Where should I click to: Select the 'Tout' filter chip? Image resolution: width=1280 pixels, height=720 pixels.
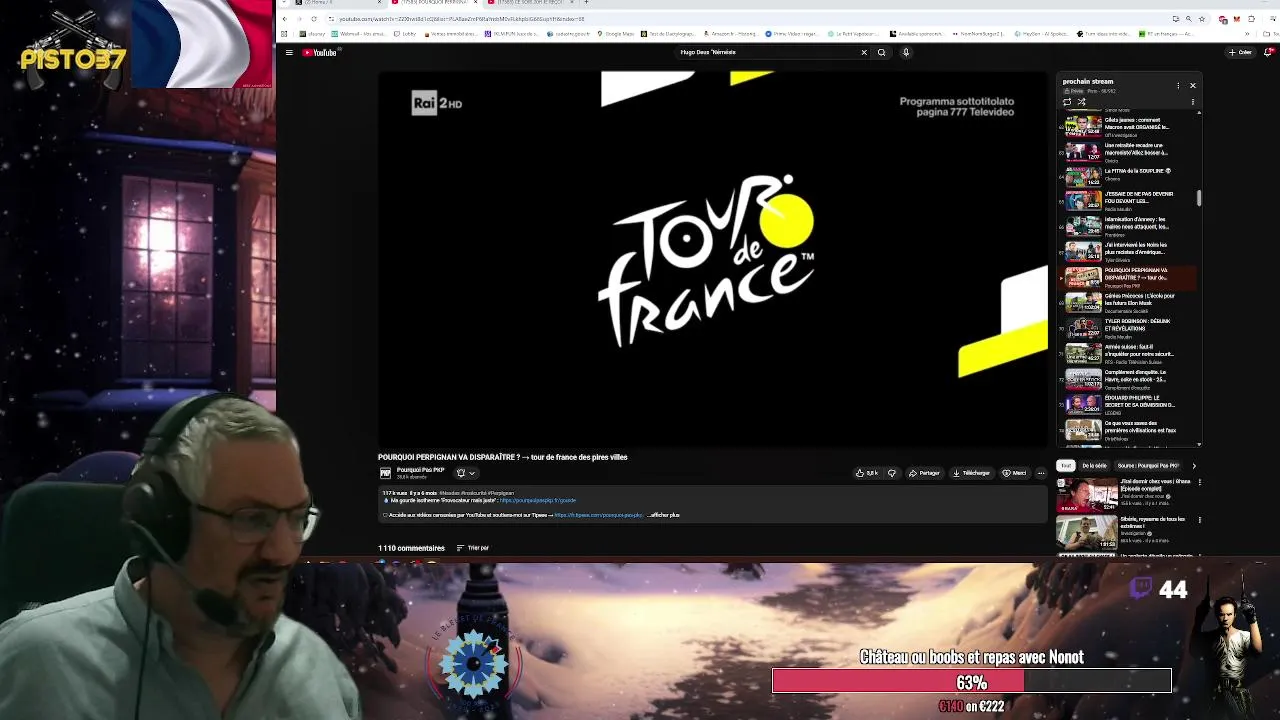tap(1066, 465)
